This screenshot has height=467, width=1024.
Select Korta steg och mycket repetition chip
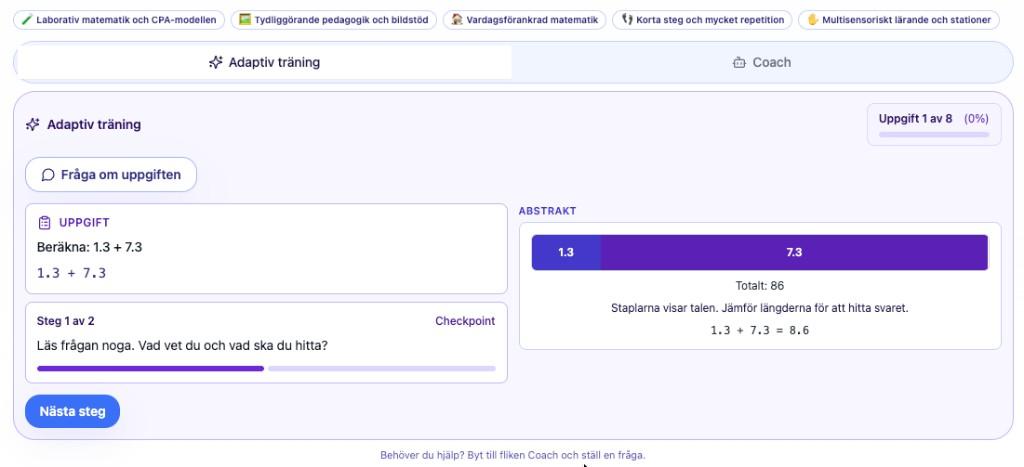(x=702, y=20)
